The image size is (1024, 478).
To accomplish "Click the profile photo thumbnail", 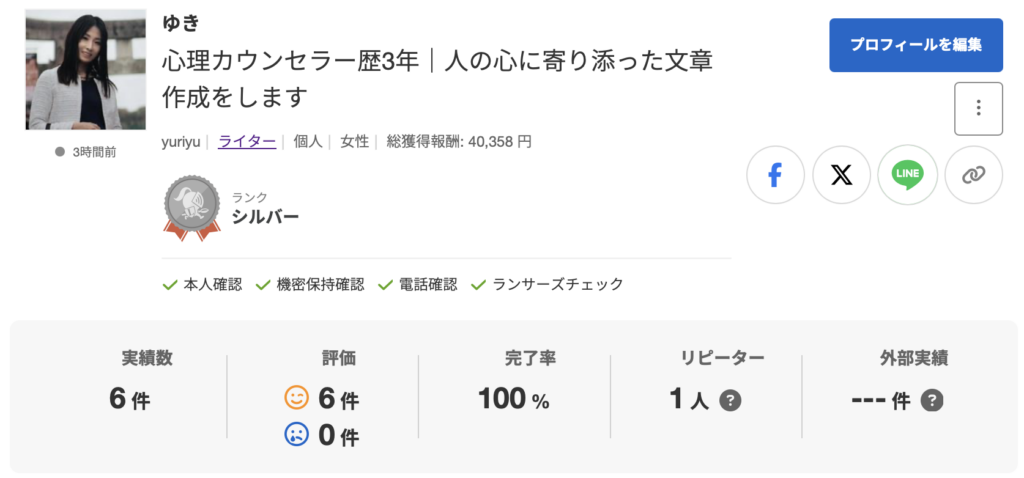I will pos(73,70).
